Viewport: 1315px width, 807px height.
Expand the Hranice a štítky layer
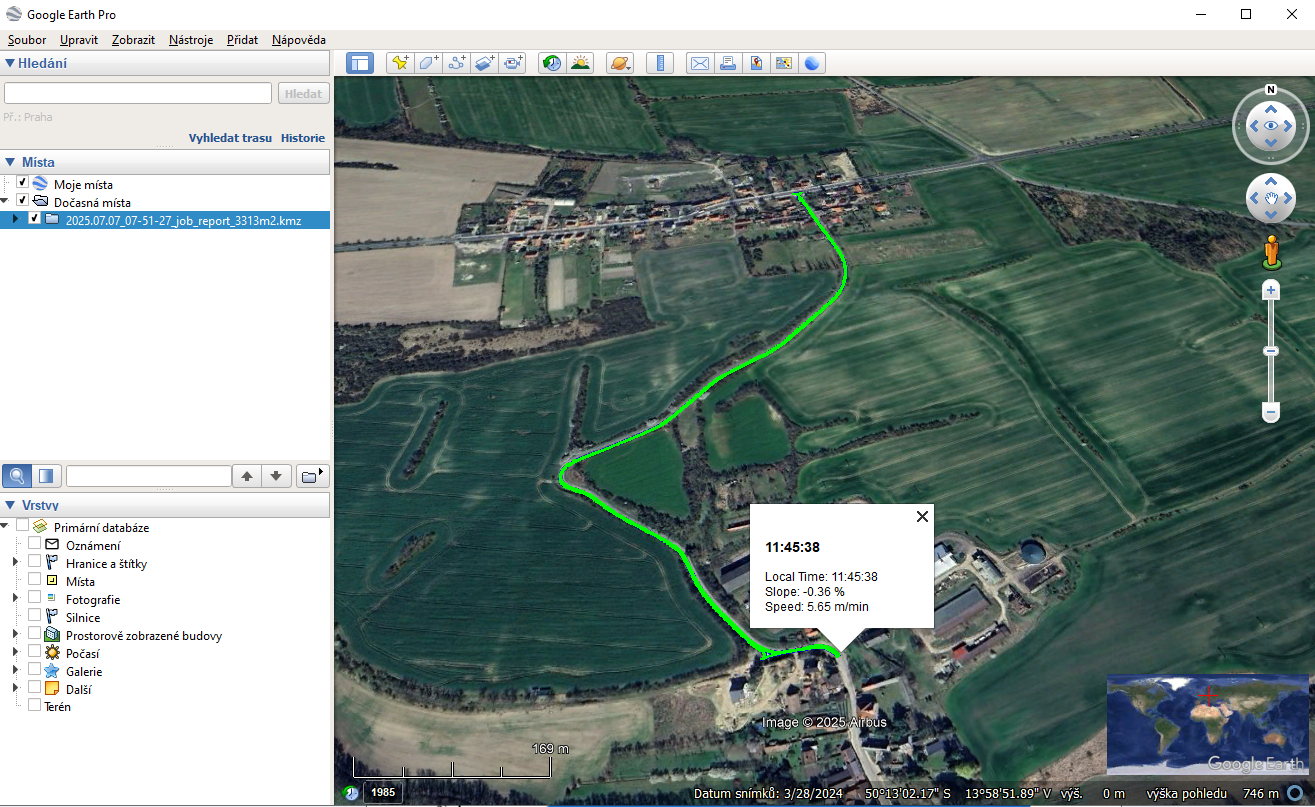pos(15,563)
